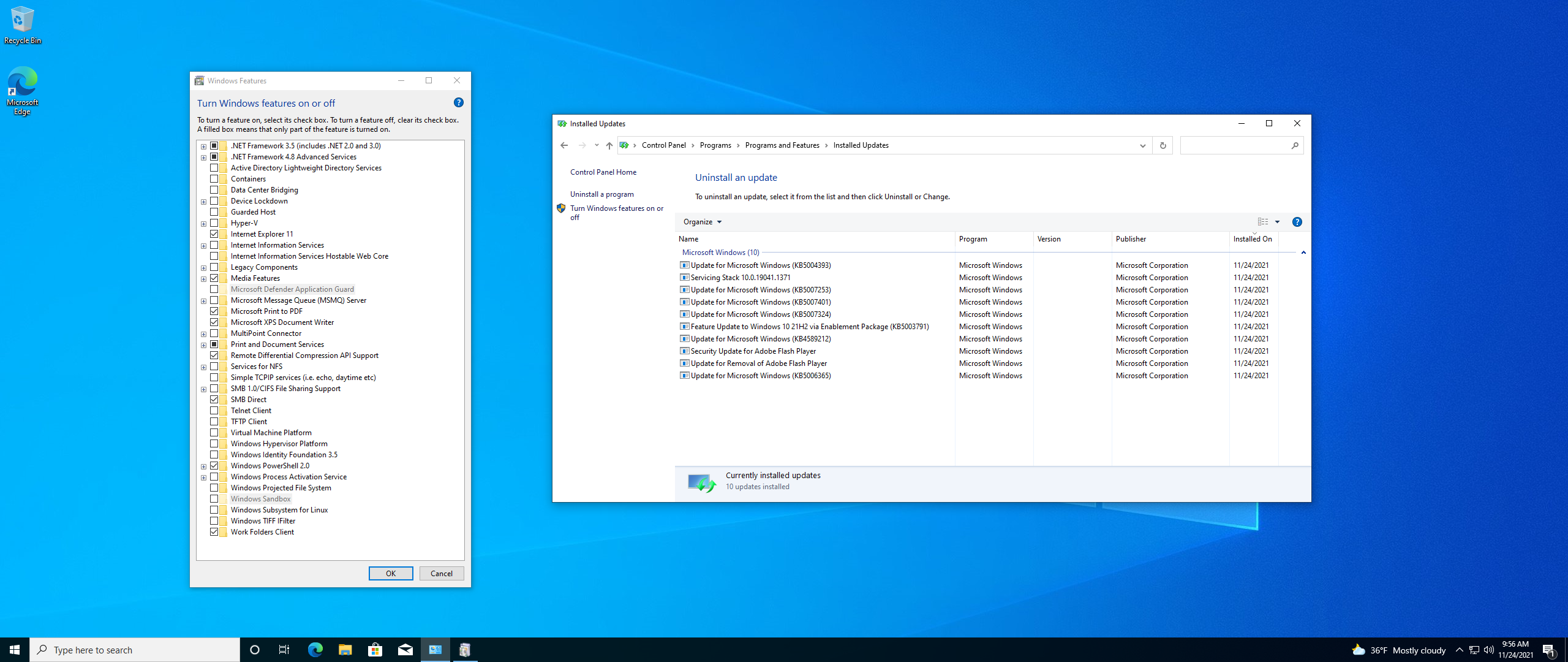Collapse the Microsoft Windows (10) group
1568x662 pixels.
point(1303,253)
